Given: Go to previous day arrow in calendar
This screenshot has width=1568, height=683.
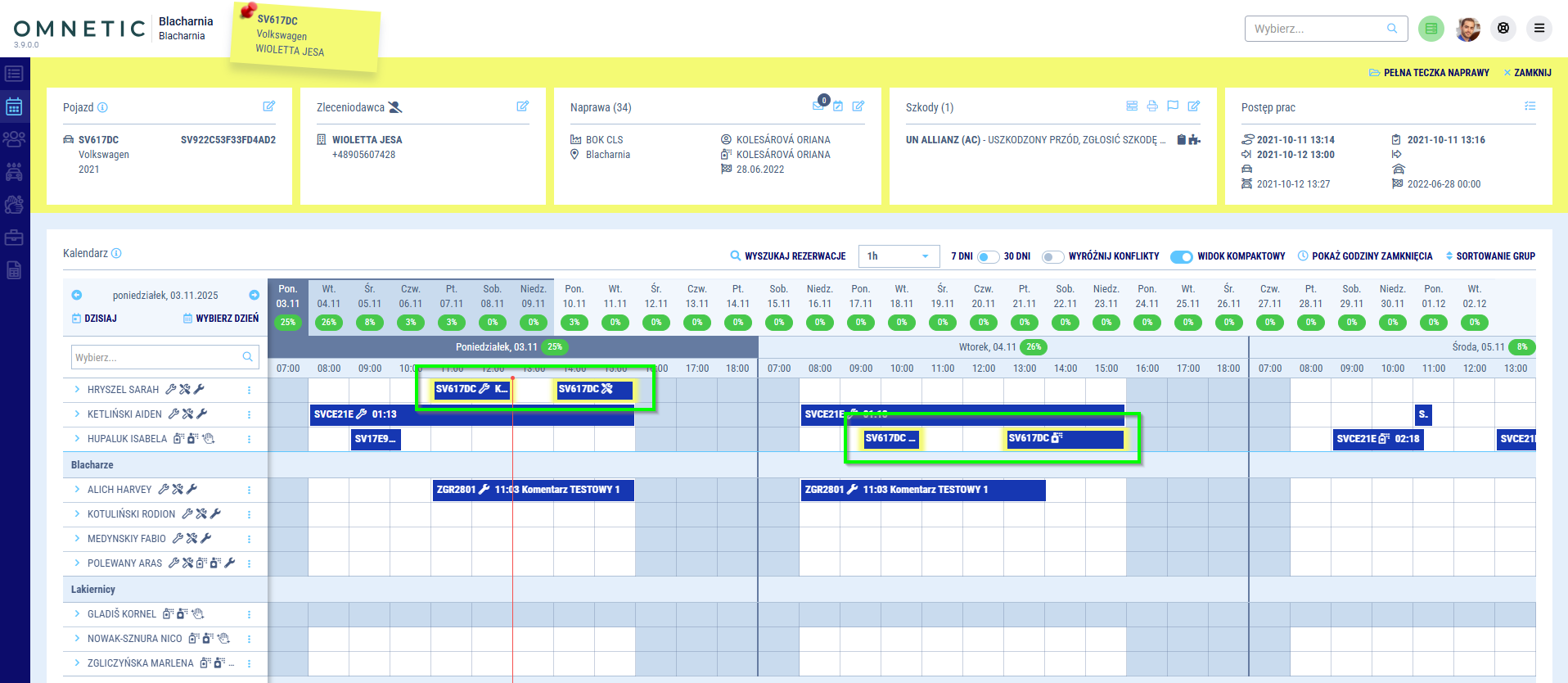Looking at the screenshot, I should [77, 295].
